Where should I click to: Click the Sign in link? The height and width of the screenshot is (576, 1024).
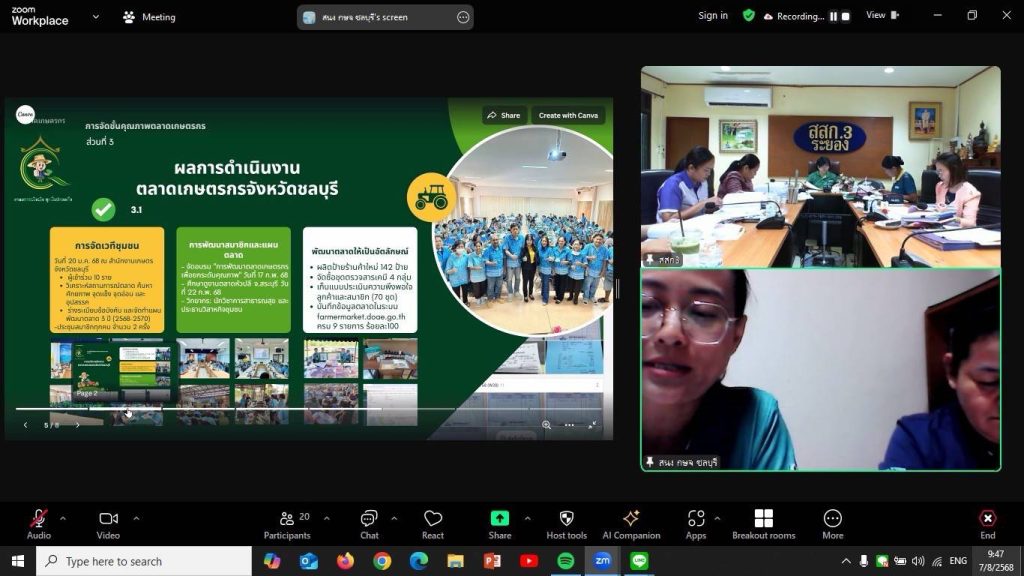coord(713,16)
